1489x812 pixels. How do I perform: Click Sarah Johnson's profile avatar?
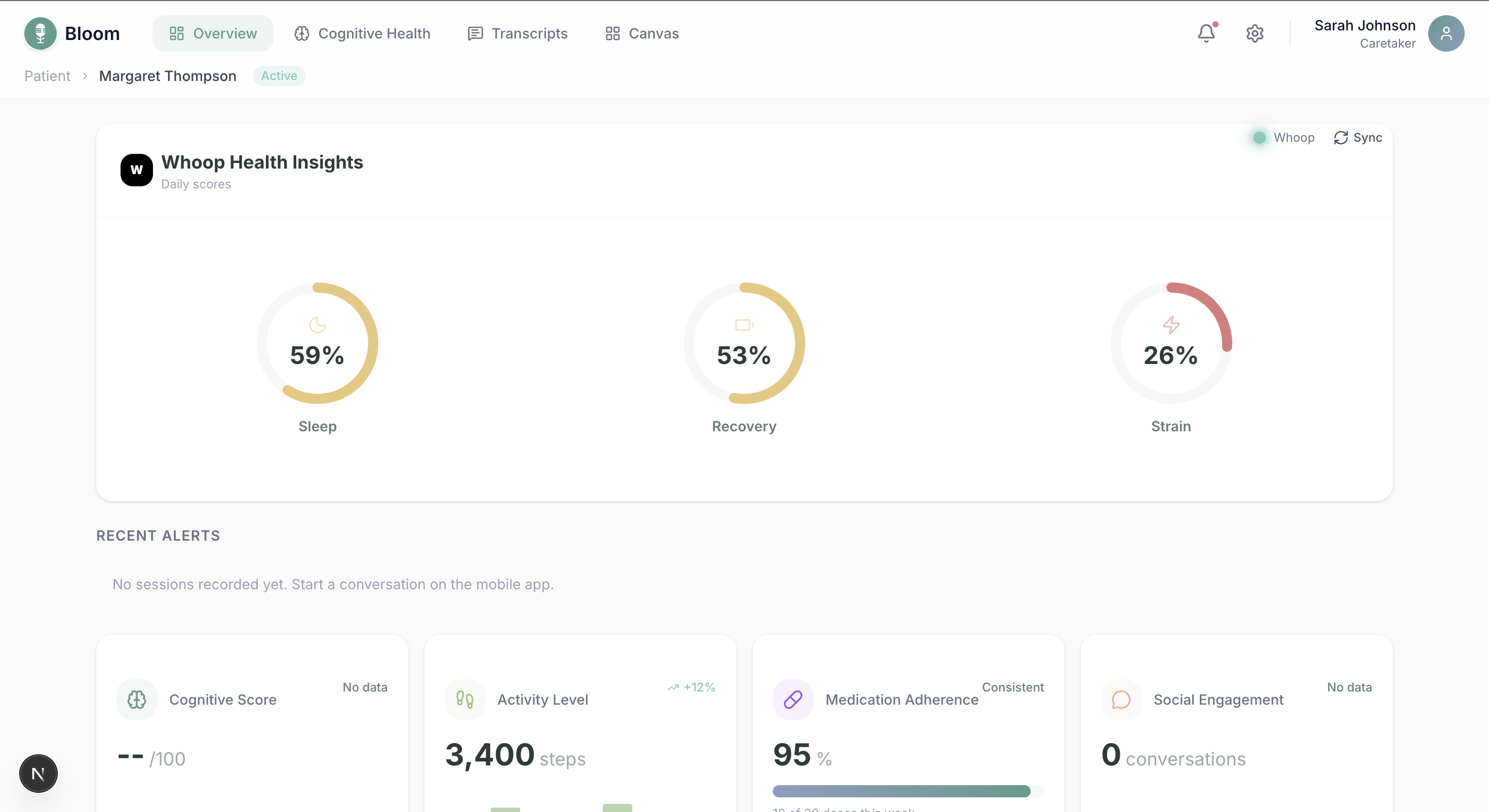click(1445, 33)
